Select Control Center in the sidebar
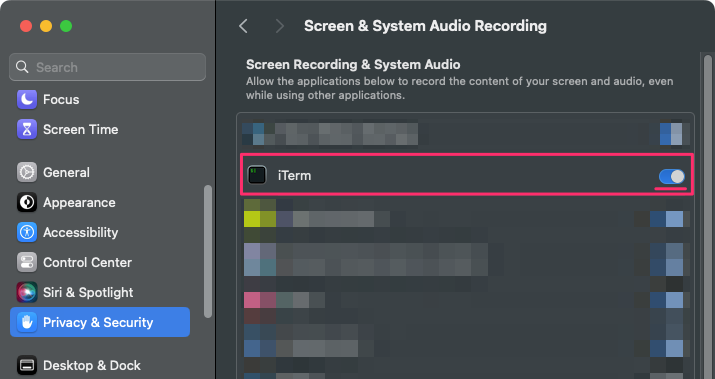This screenshot has height=379, width=715. (x=88, y=262)
